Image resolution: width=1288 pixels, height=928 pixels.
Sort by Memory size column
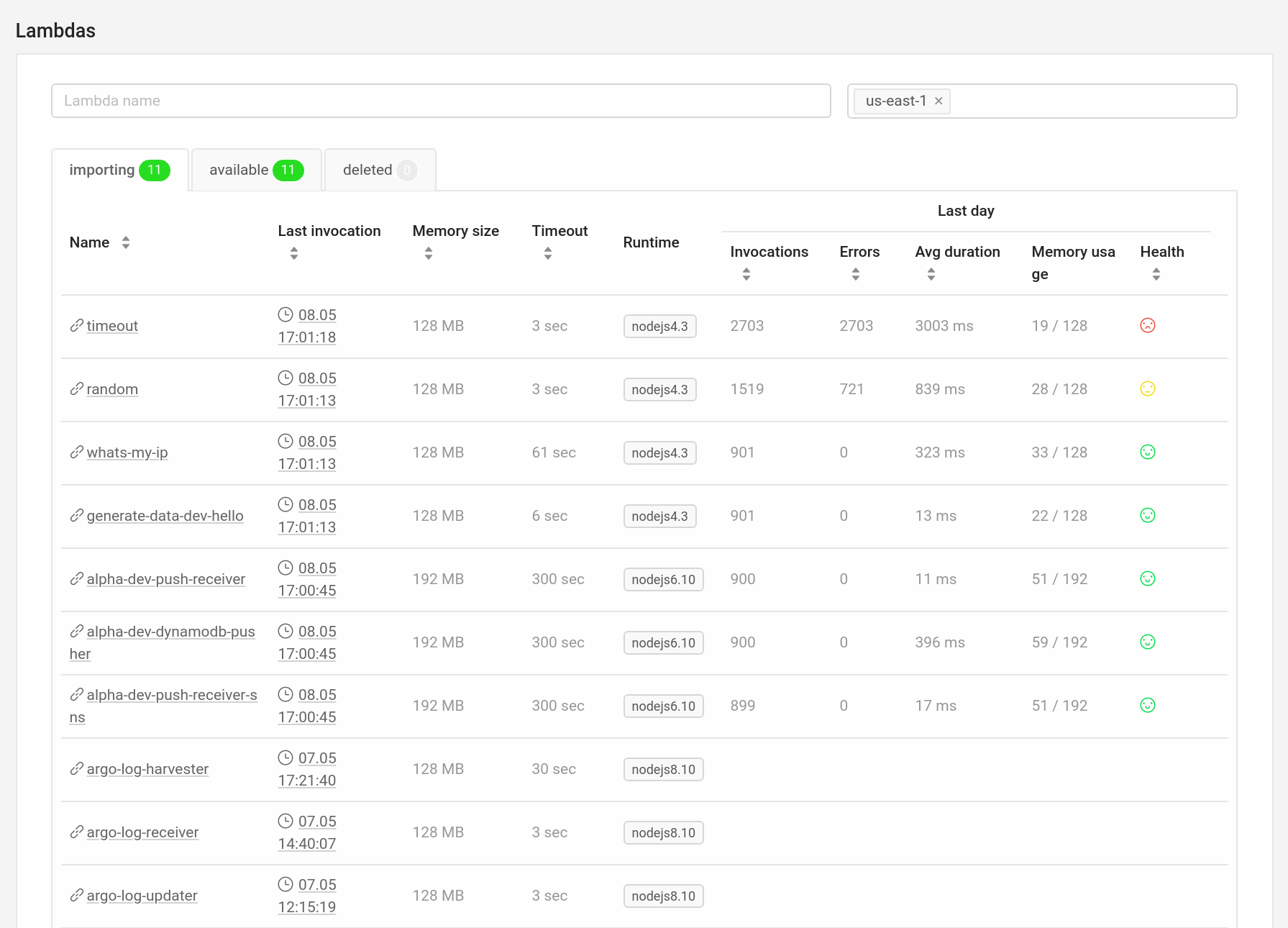pyautogui.click(x=429, y=253)
